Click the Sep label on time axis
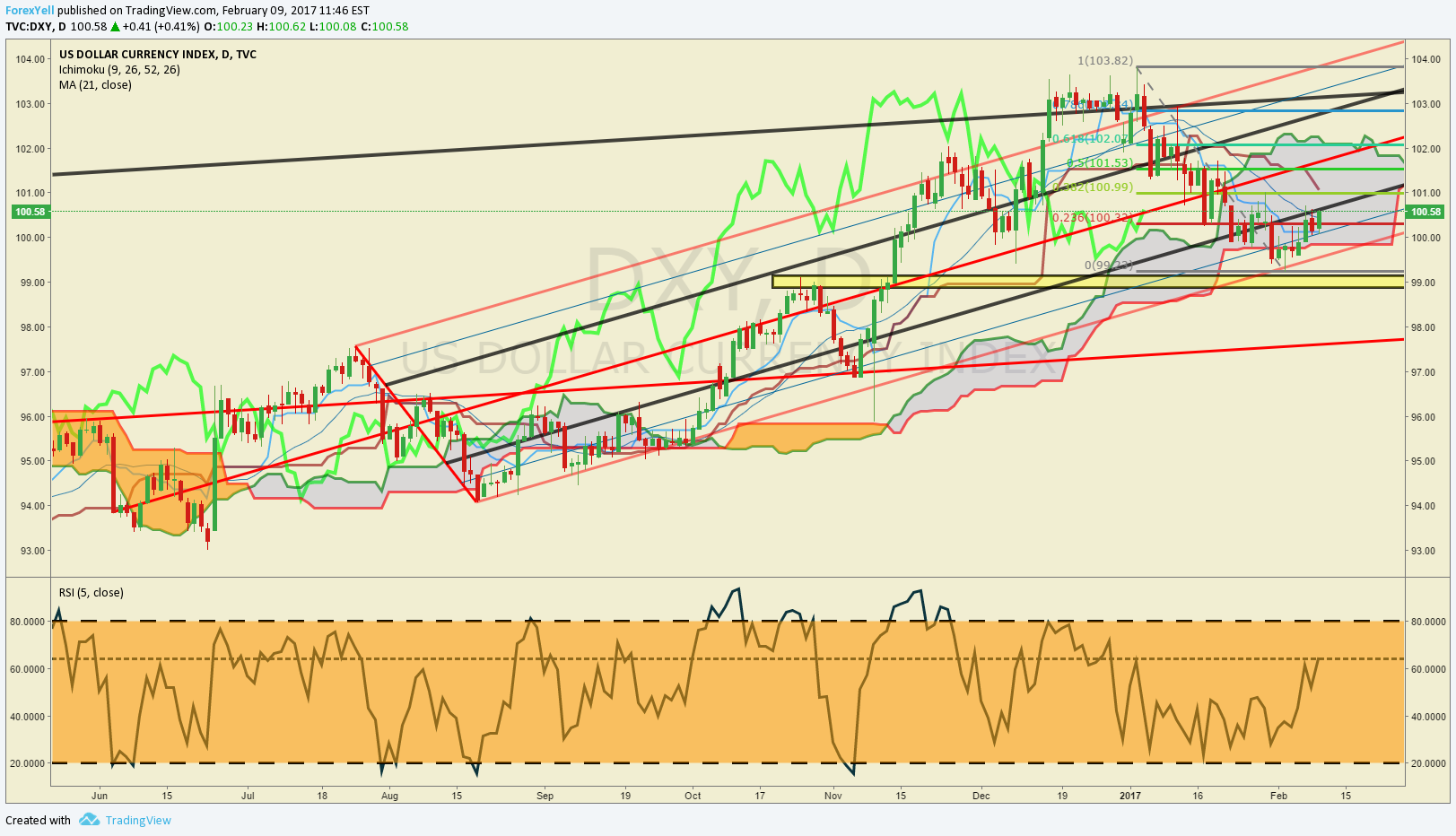 click(545, 795)
